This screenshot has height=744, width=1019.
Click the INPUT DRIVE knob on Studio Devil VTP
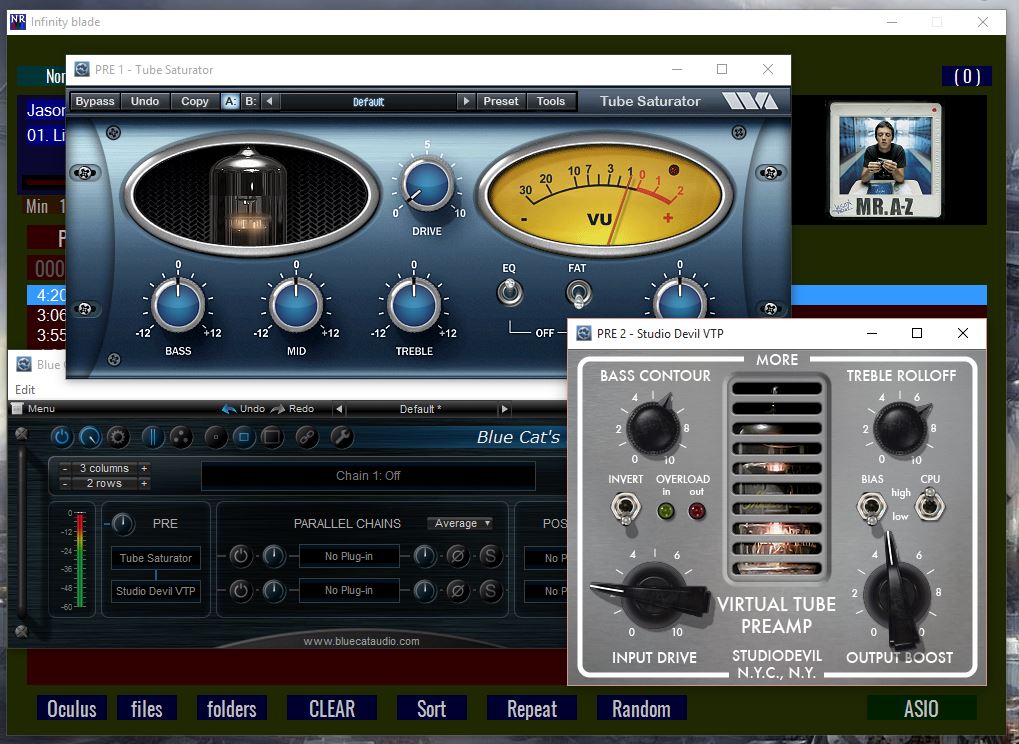pyautogui.click(x=653, y=596)
